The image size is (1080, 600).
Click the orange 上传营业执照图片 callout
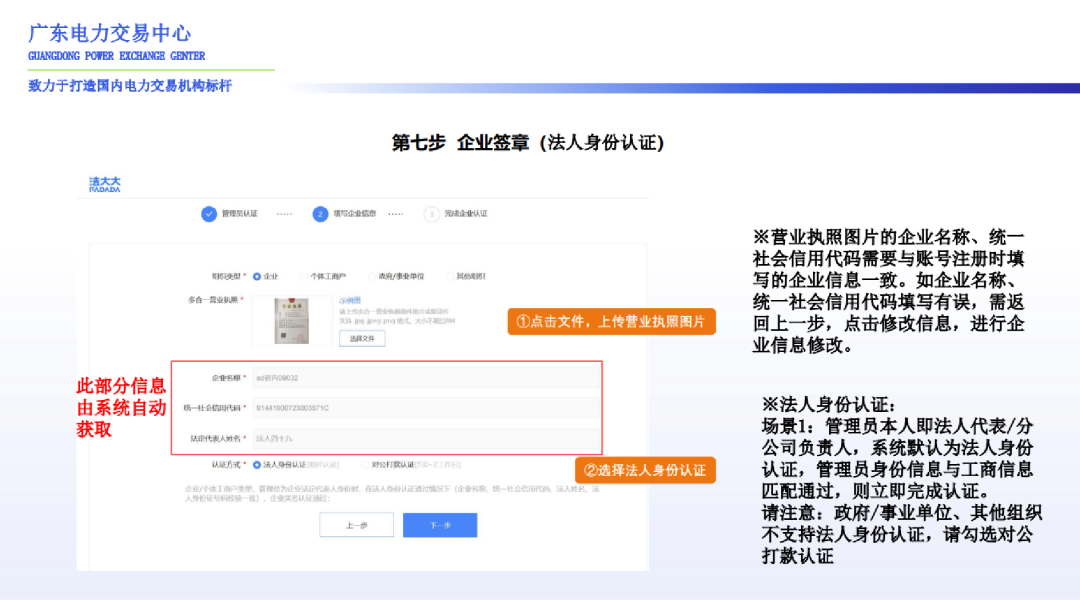tap(610, 322)
